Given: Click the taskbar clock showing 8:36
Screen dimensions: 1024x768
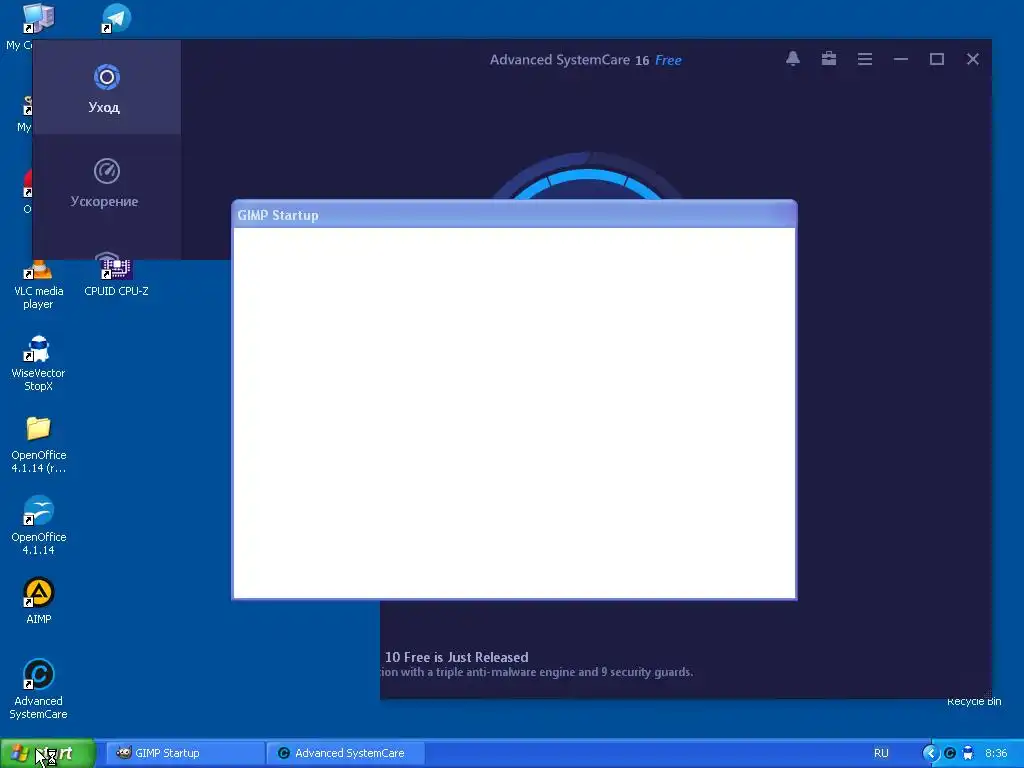Looking at the screenshot, I should coord(996,753).
